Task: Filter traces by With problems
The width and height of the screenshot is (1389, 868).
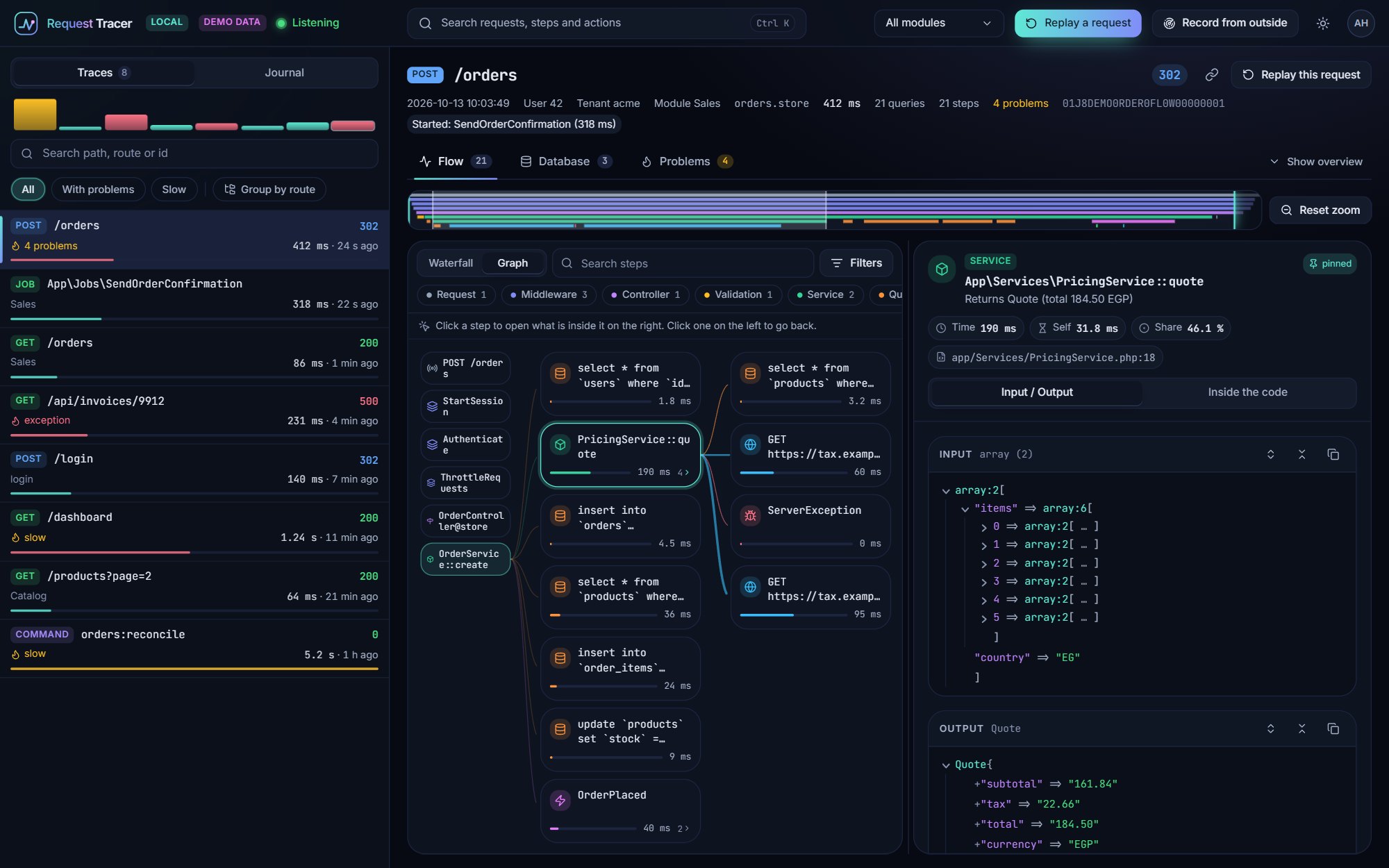Action: point(98,189)
